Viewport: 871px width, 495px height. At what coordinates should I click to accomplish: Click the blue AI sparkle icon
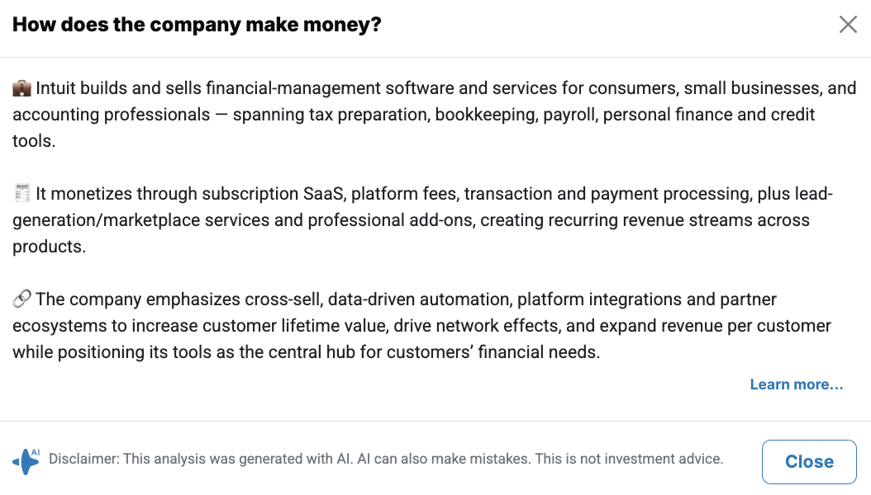(x=26, y=460)
